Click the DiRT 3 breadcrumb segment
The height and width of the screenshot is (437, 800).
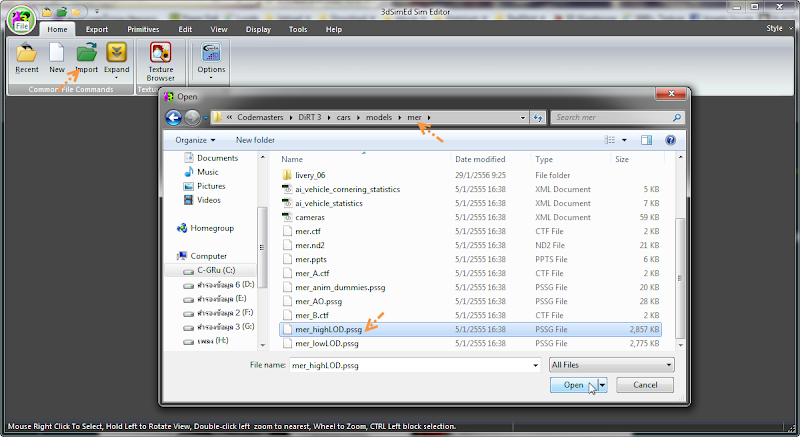tap(310, 118)
